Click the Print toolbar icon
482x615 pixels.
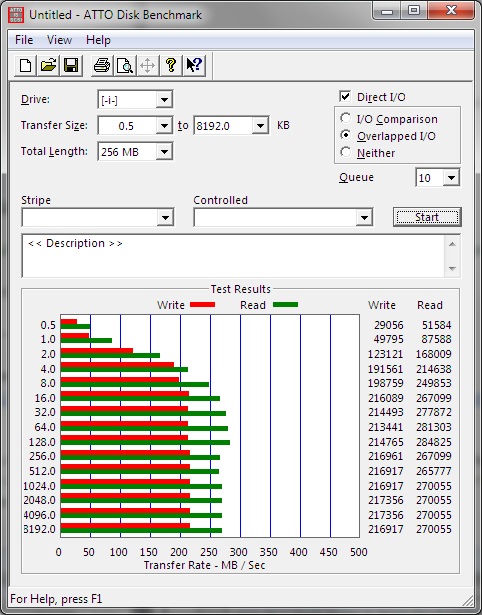tap(102, 65)
